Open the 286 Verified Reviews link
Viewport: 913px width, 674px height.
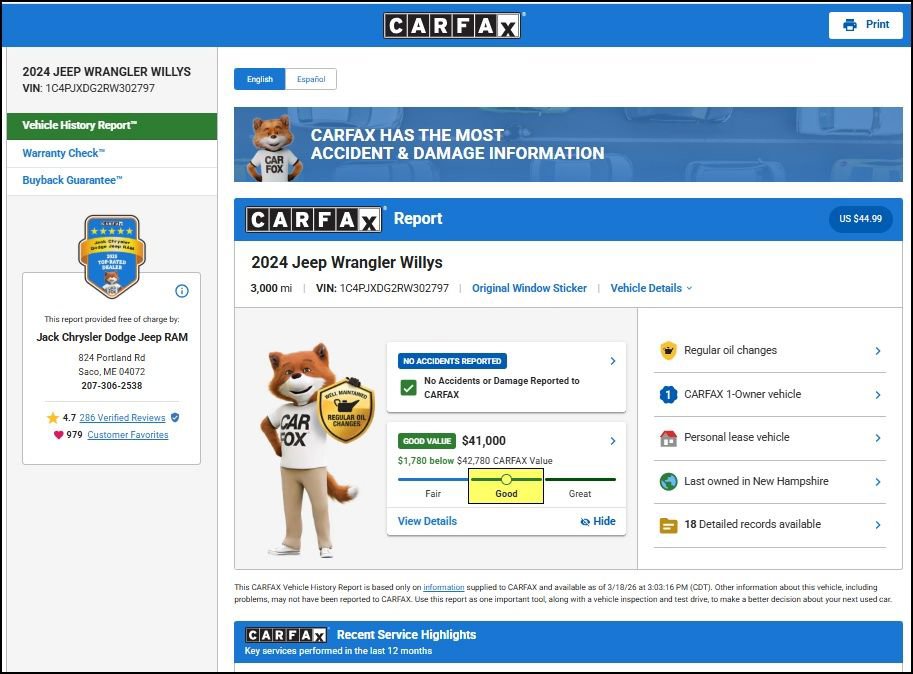click(x=122, y=417)
